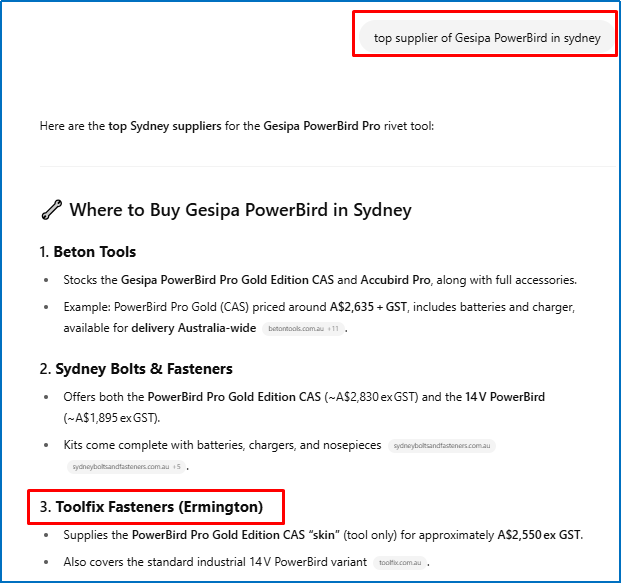Viewport: 622px width, 584px height.
Task: Open the sydneyboltsandfasteners.com.au citation after nosepieces
Action: point(441,446)
